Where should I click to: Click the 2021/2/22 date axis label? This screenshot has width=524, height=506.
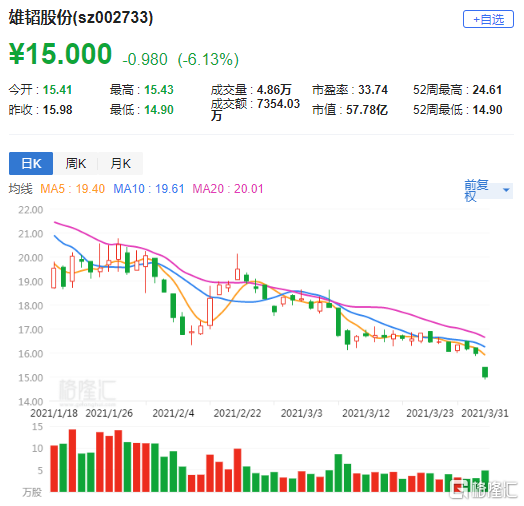(x=237, y=413)
